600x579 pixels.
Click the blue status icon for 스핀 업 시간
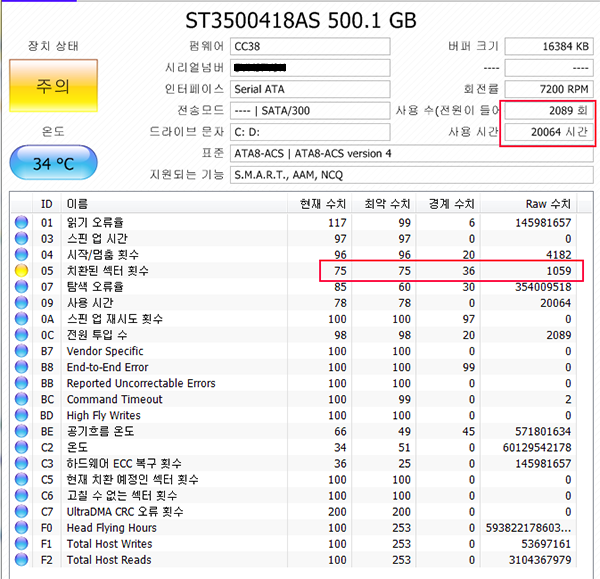coord(21,238)
